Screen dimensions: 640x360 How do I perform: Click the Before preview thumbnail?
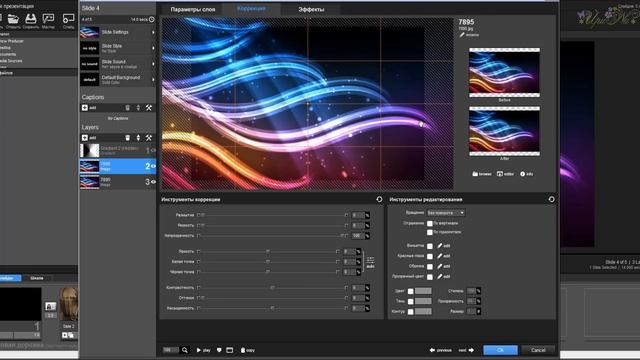click(x=504, y=73)
